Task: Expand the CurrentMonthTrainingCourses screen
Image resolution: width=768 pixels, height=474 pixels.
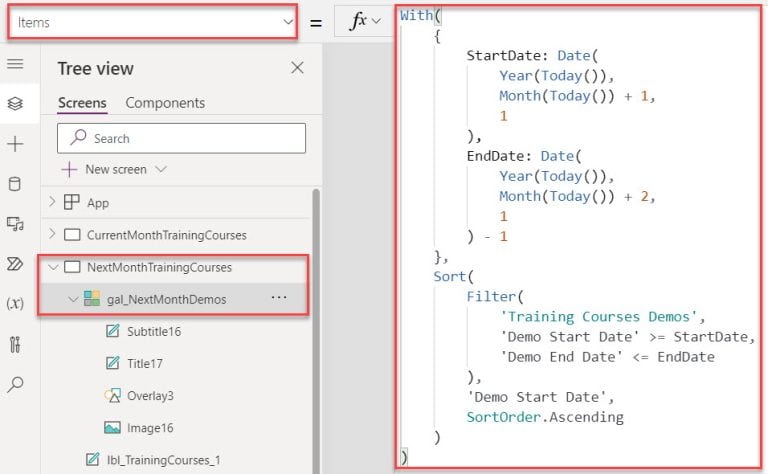Action: tap(52, 234)
